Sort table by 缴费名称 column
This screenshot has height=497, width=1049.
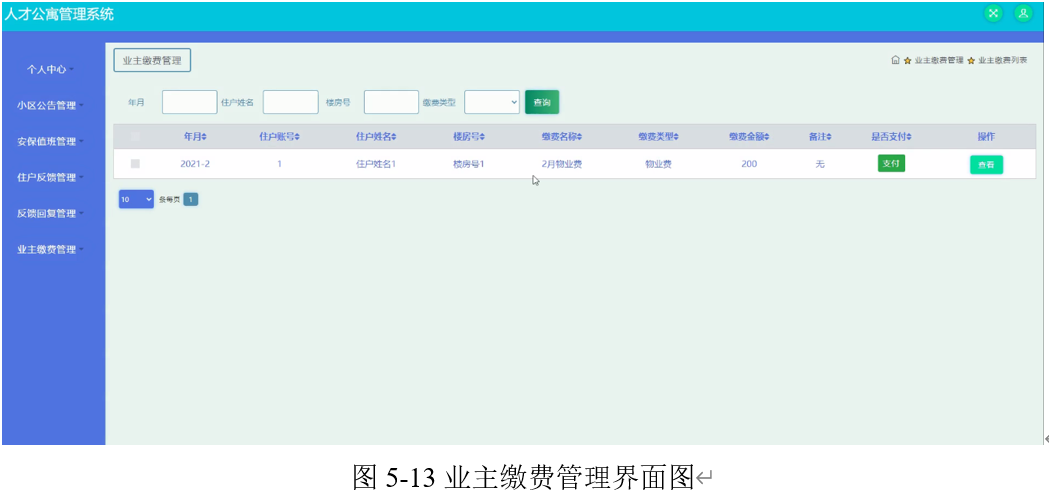click(562, 136)
